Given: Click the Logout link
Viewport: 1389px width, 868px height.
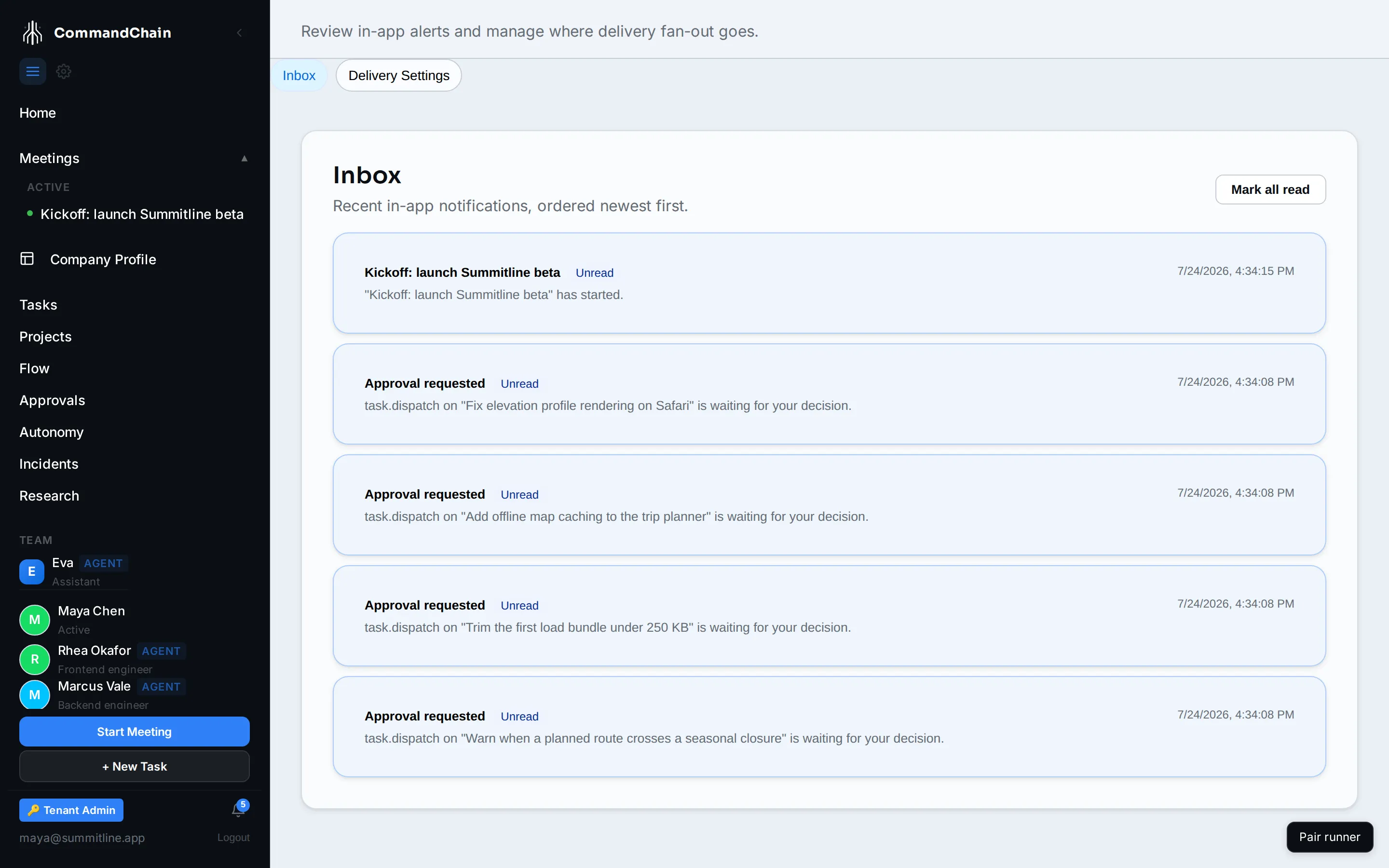Looking at the screenshot, I should click(233, 838).
